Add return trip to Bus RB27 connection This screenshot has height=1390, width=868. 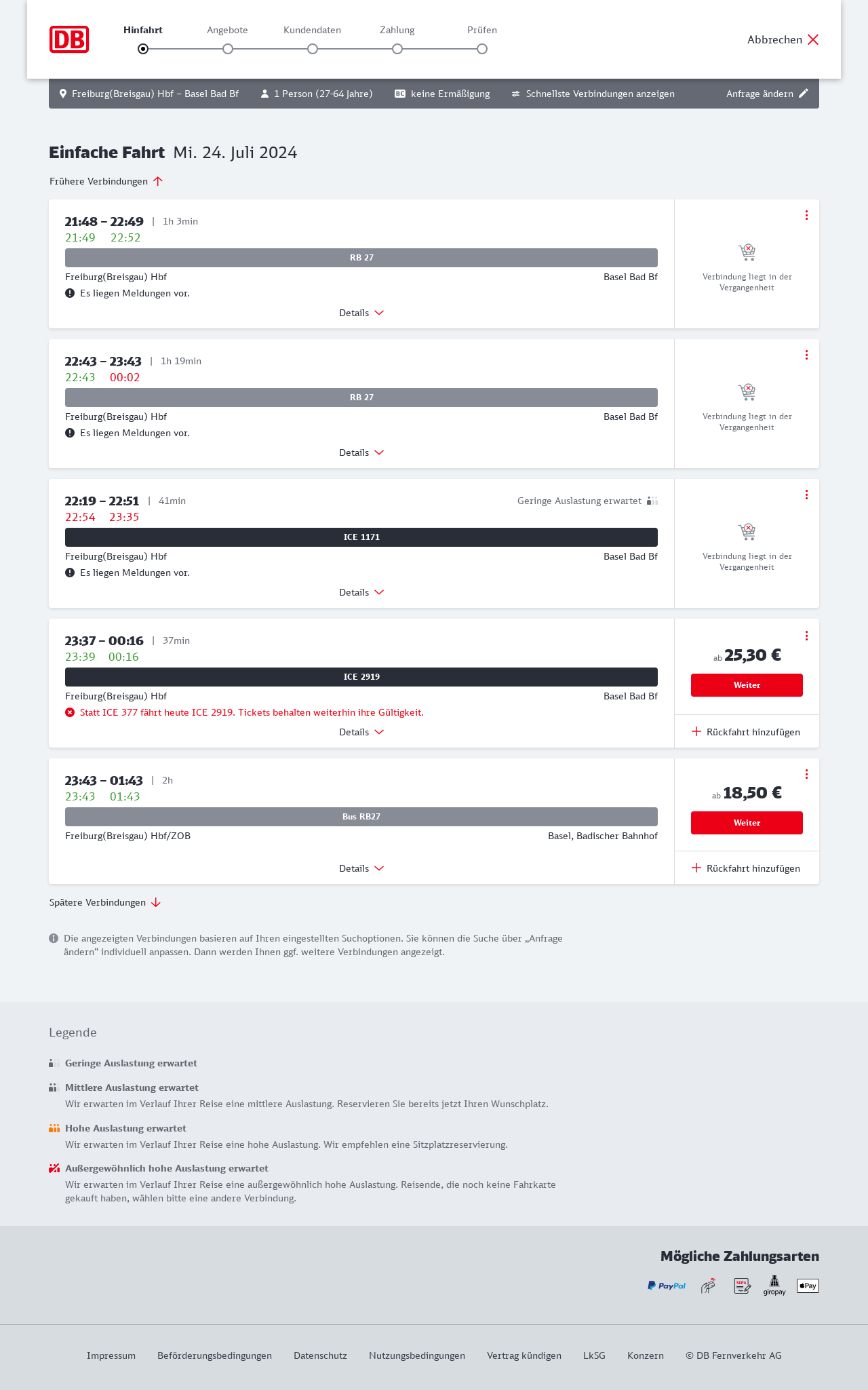point(747,868)
